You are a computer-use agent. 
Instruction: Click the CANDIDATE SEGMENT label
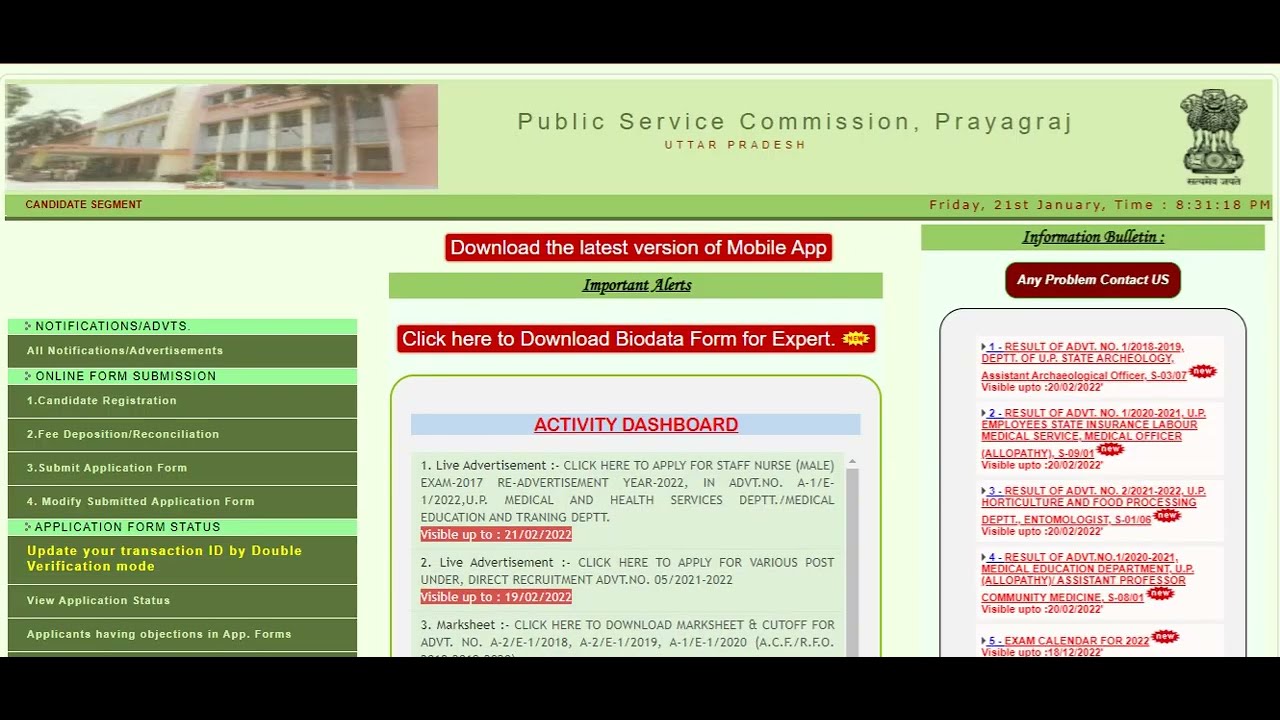tap(84, 205)
